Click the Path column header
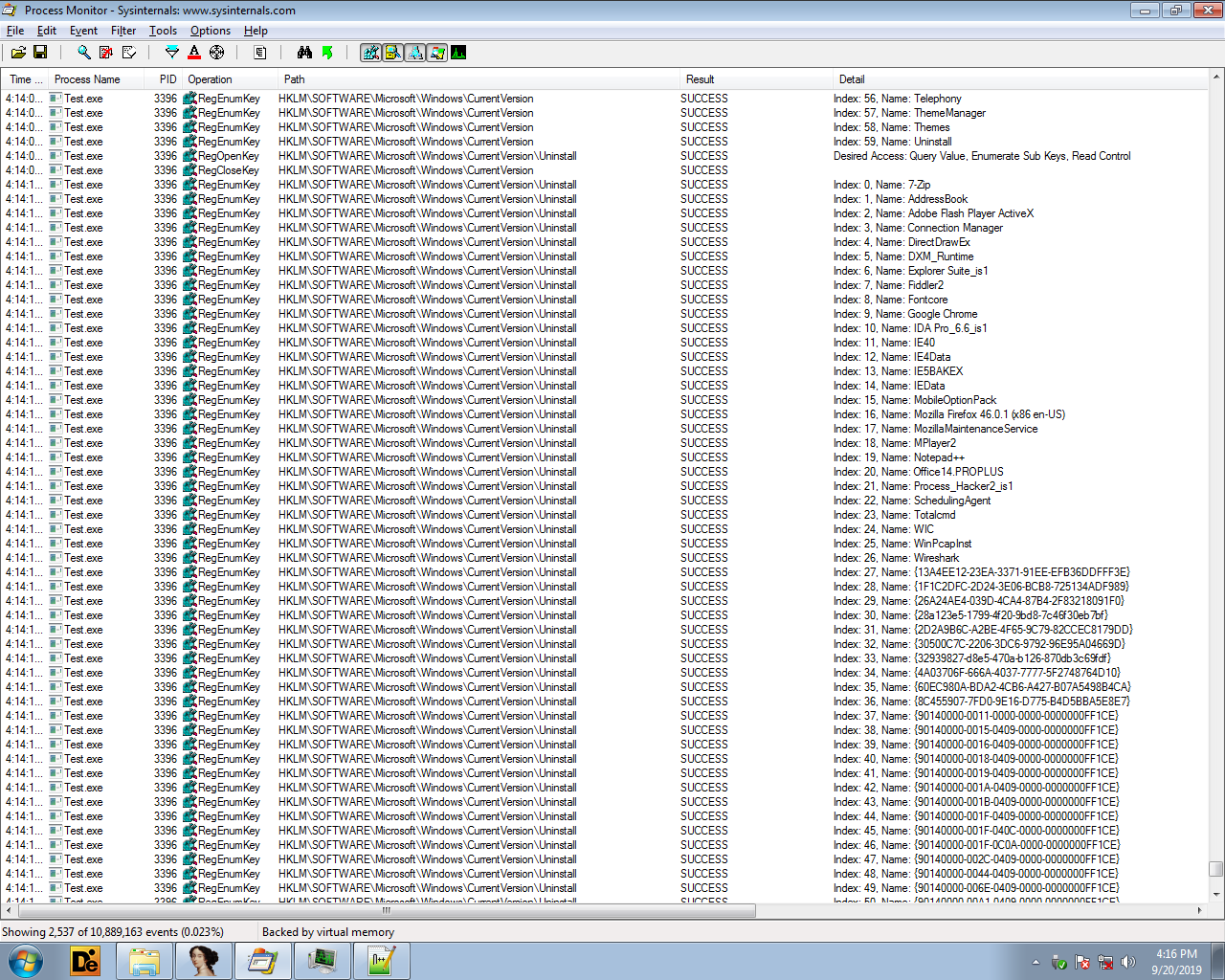The image size is (1225, 980). pyautogui.click(x=479, y=79)
